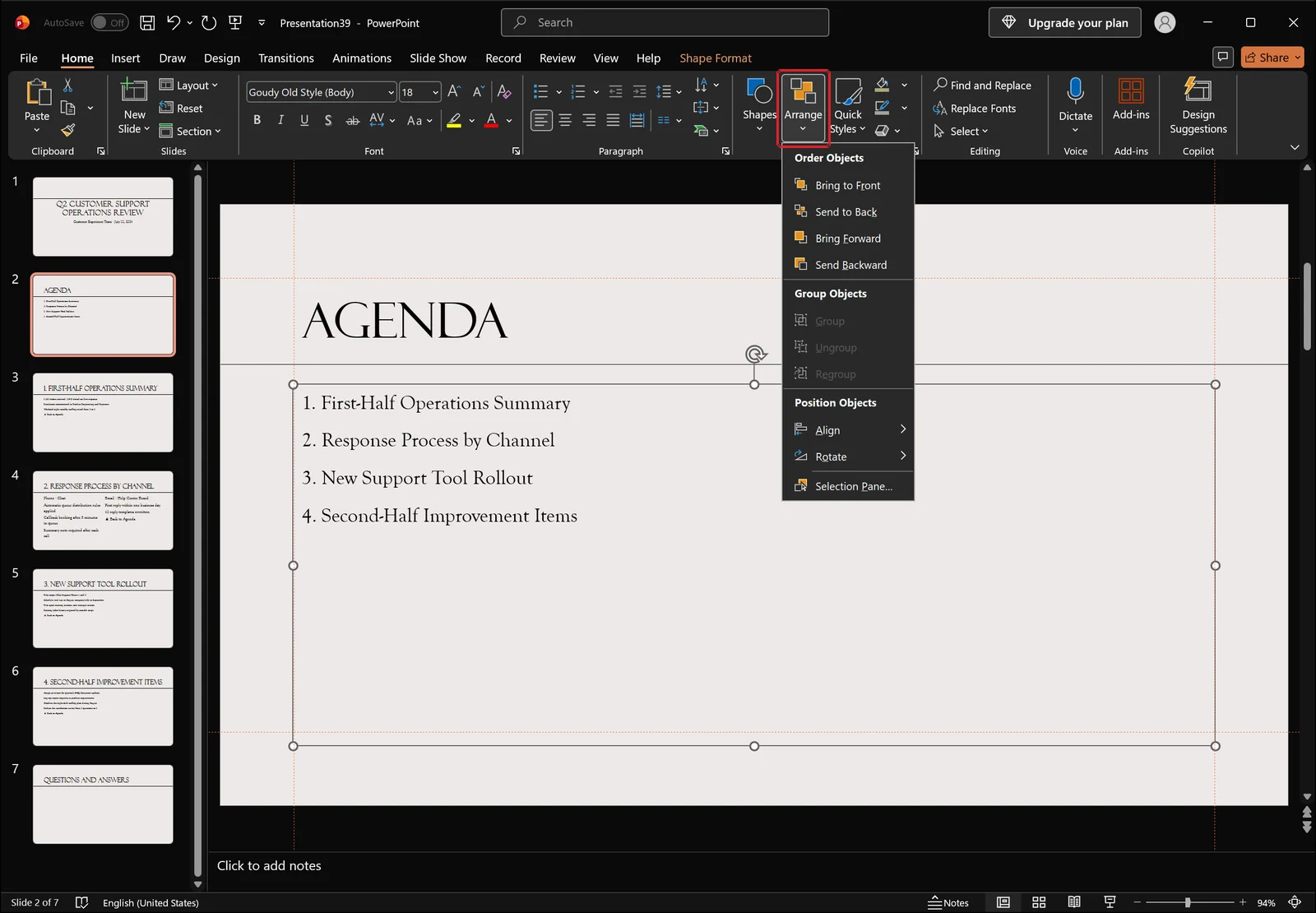Click the Search box
Screen dimensions: 1316x913
tap(665, 22)
